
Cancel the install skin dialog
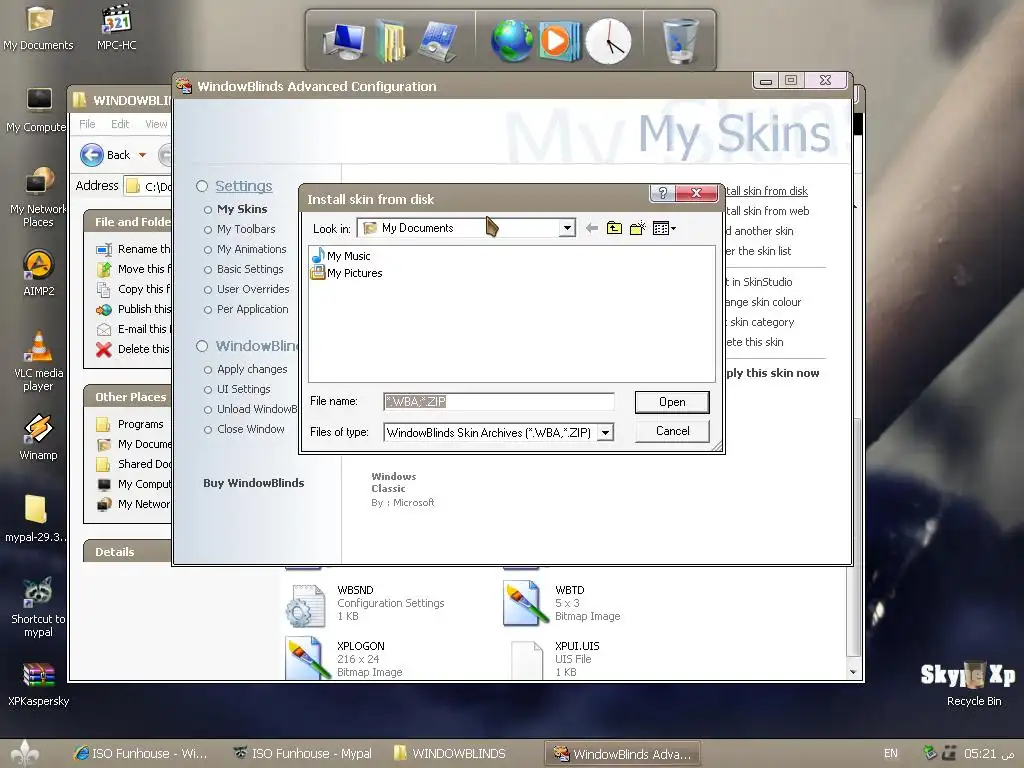tap(672, 431)
